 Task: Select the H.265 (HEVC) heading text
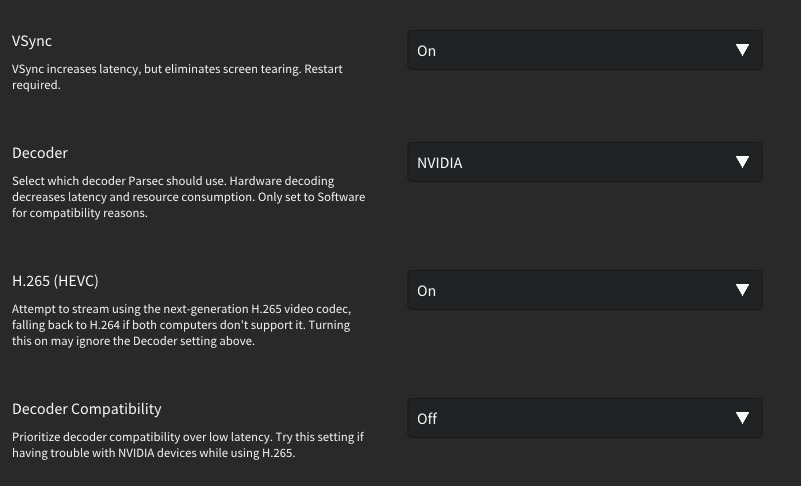pyautogui.click(x=55, y=281)
